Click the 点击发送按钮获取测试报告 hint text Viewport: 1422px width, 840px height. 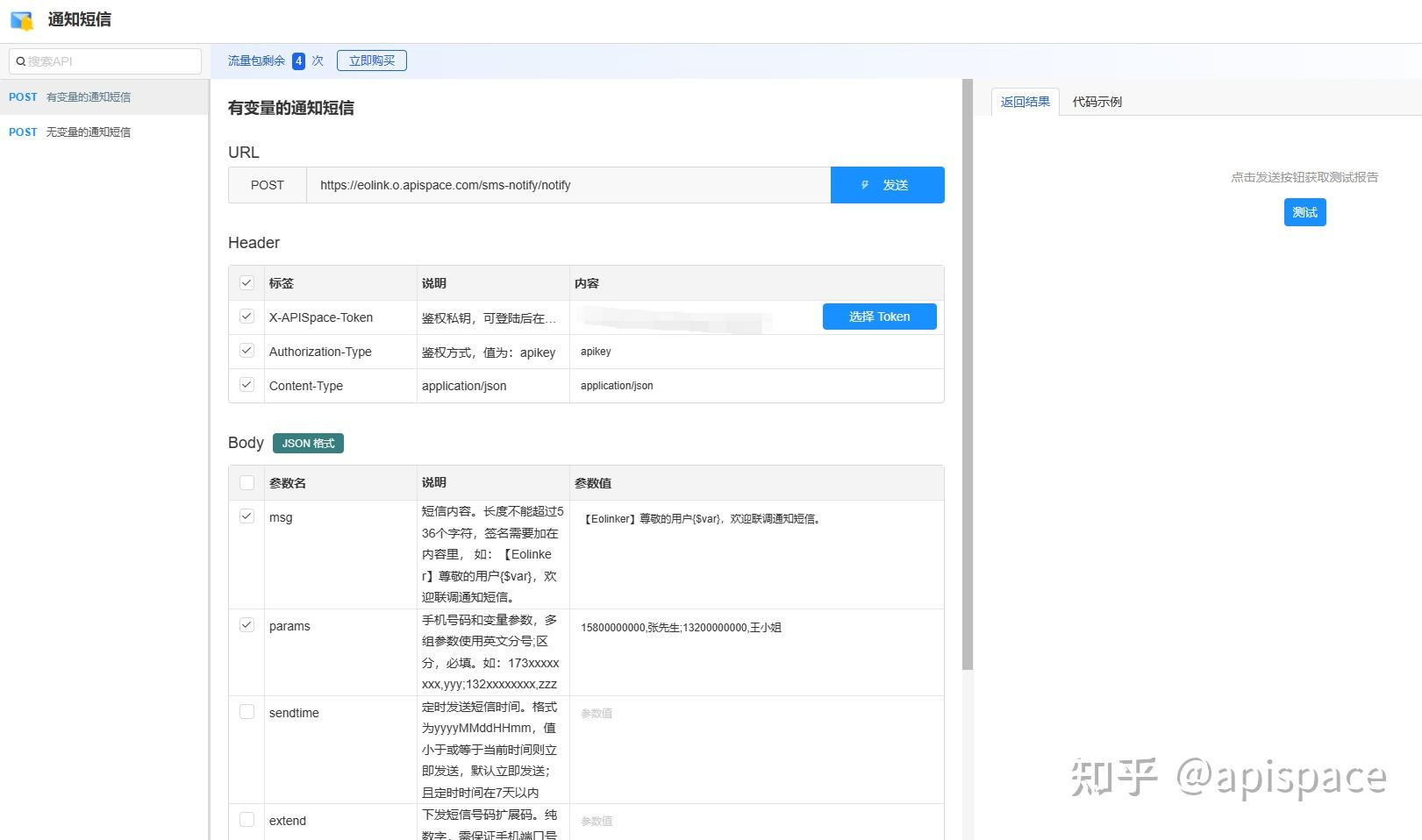click(1304, 177)
